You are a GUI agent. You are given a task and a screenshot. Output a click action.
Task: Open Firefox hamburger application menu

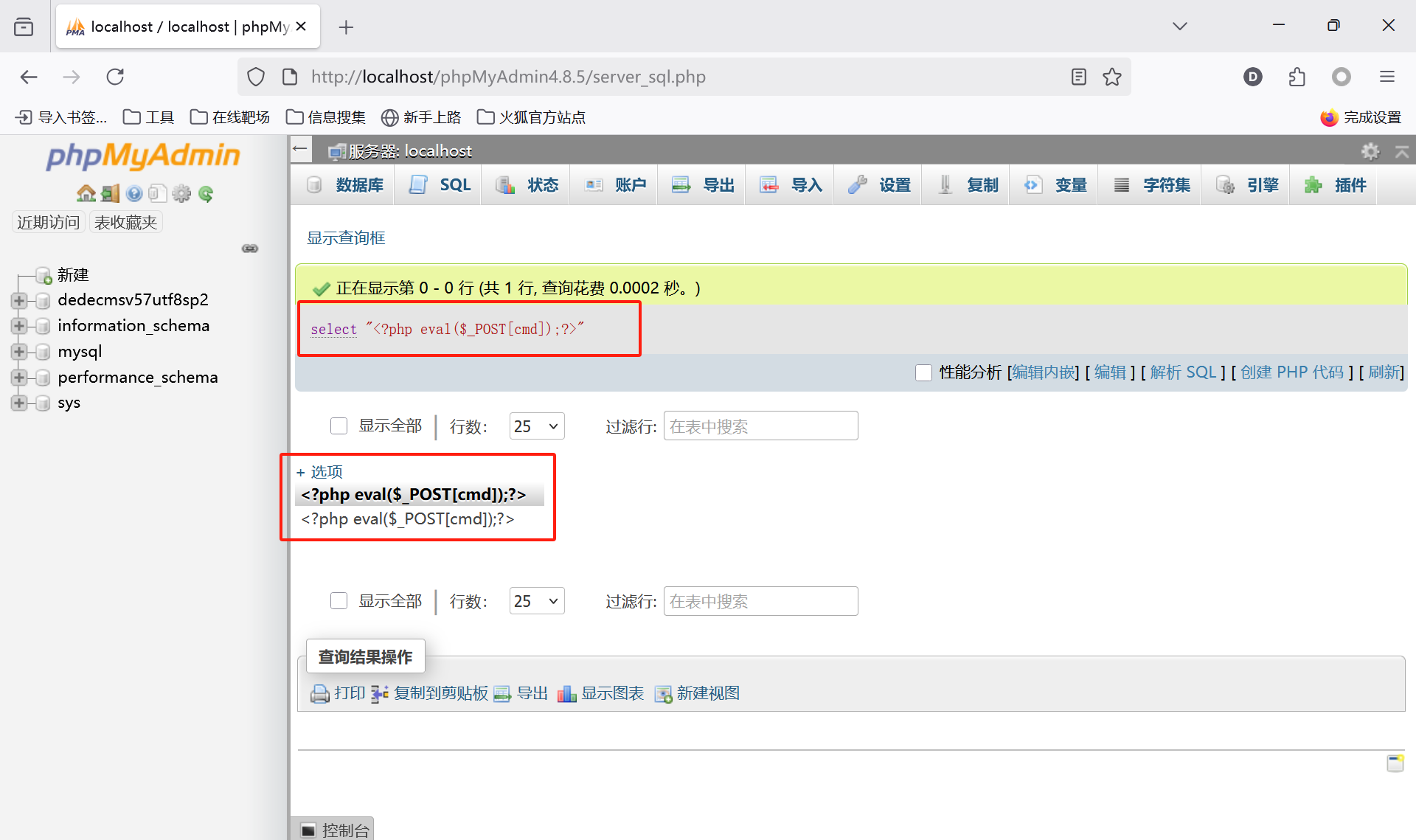point(1387,77)
